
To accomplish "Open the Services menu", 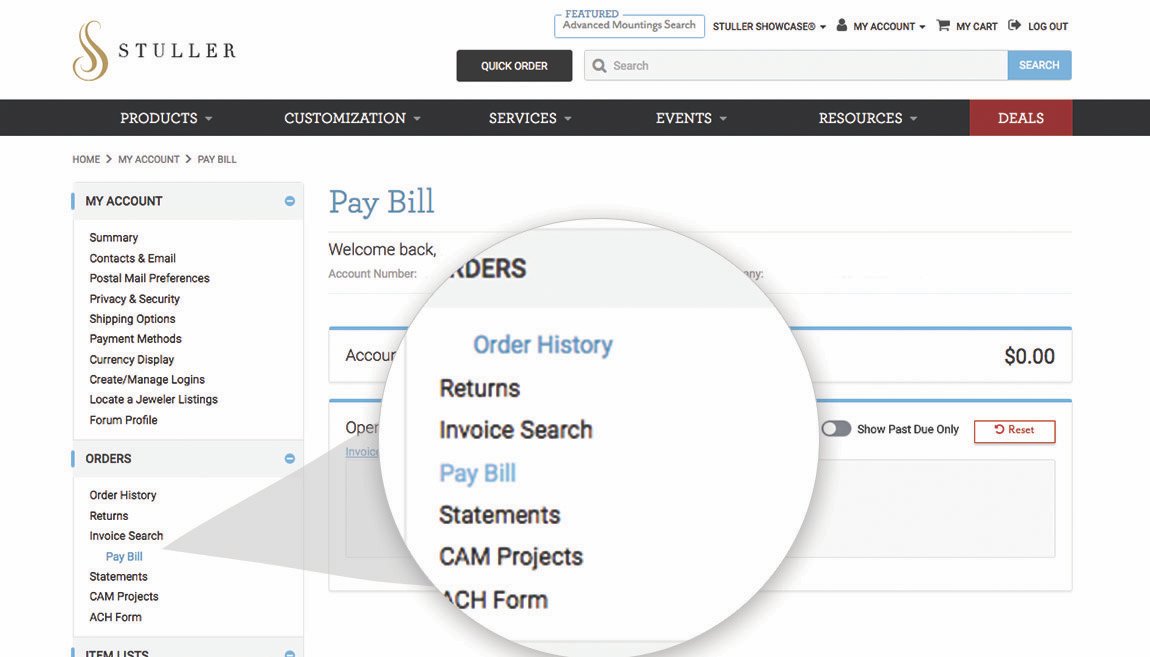I will coord(530,118).
